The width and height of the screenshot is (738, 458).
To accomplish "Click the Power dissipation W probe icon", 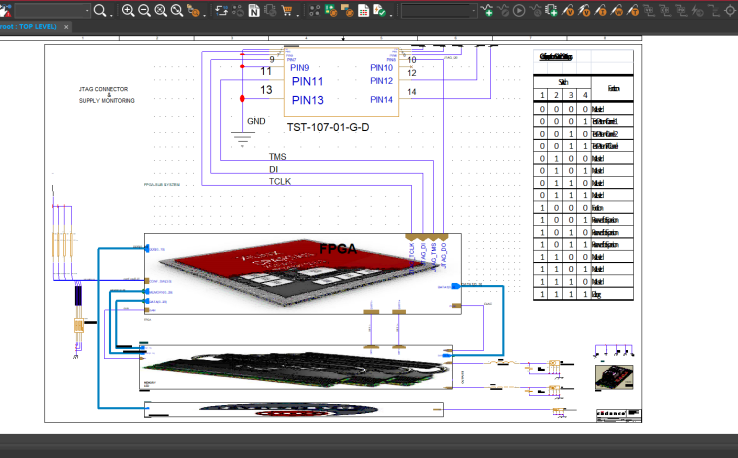I will 617,10.
